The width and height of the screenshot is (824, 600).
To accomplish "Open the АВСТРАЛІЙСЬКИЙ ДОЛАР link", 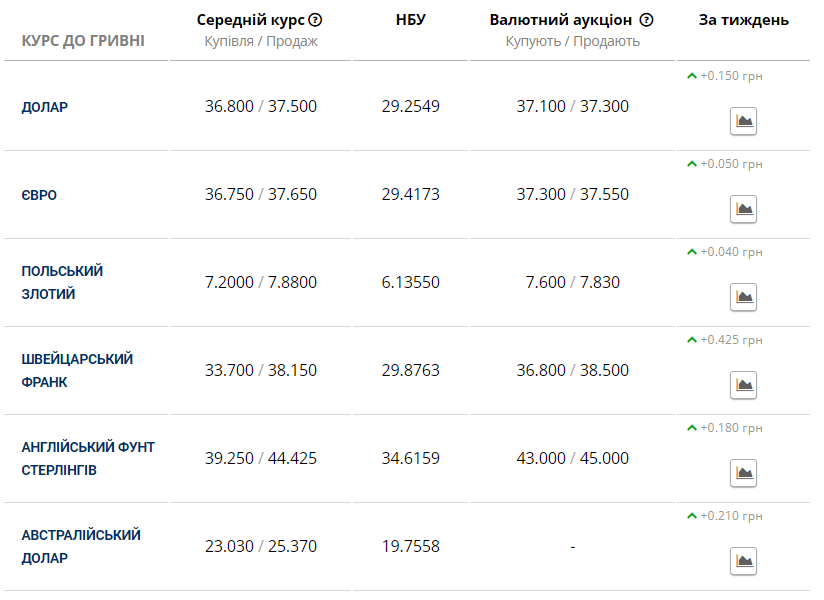I will (80, 546).
